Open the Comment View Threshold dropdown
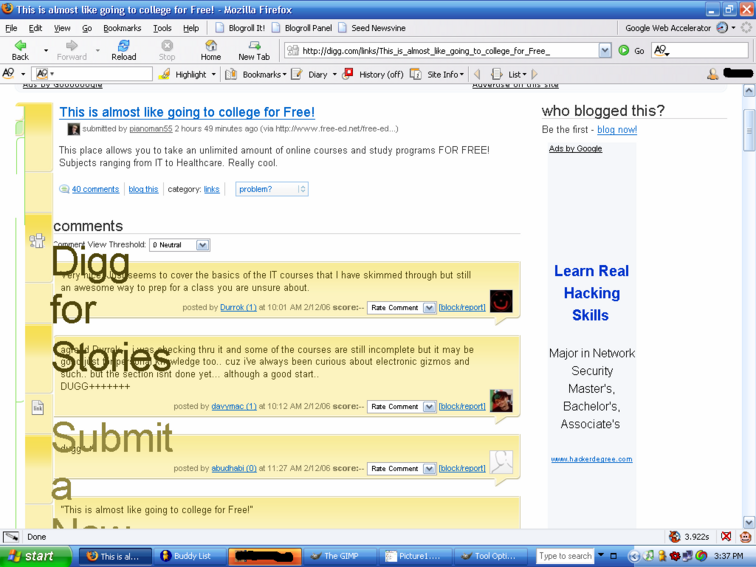This screenshot has width=756, height=567. pos(180,245)
